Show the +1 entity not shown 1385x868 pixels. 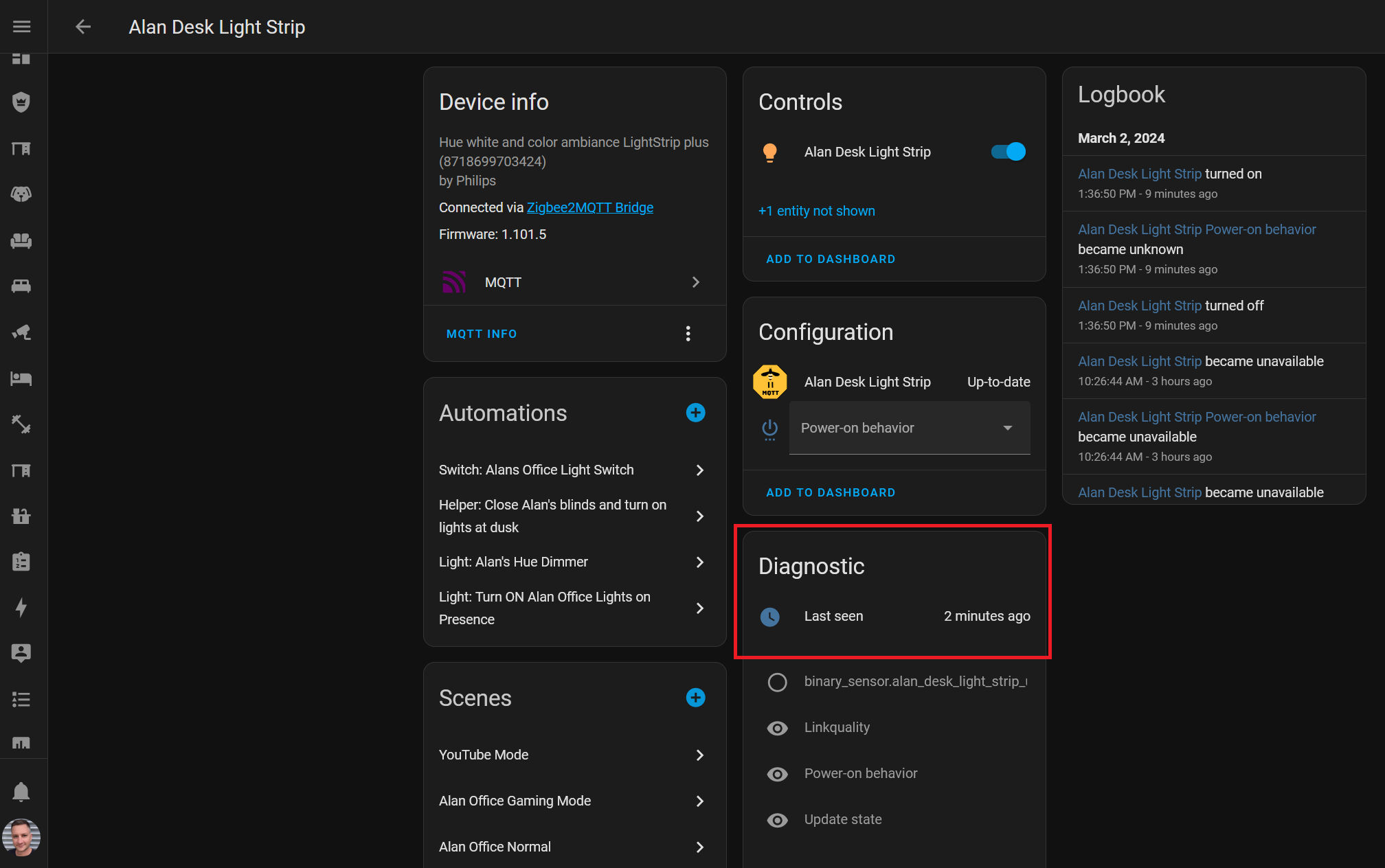click(x=816, y=211)
